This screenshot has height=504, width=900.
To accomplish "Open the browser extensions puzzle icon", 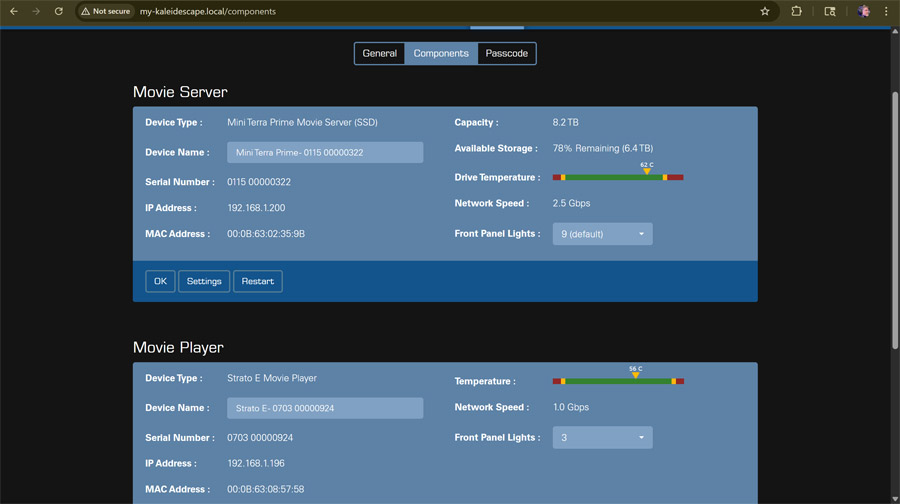I will [796, 11].
